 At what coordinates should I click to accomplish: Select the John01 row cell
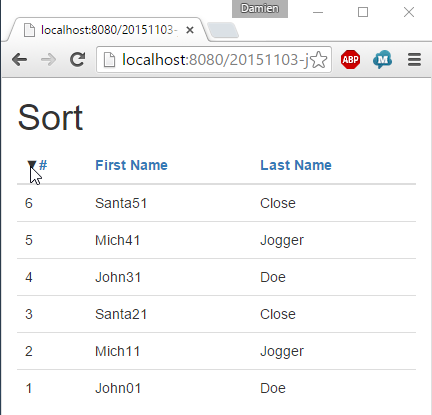click(118, 388)
